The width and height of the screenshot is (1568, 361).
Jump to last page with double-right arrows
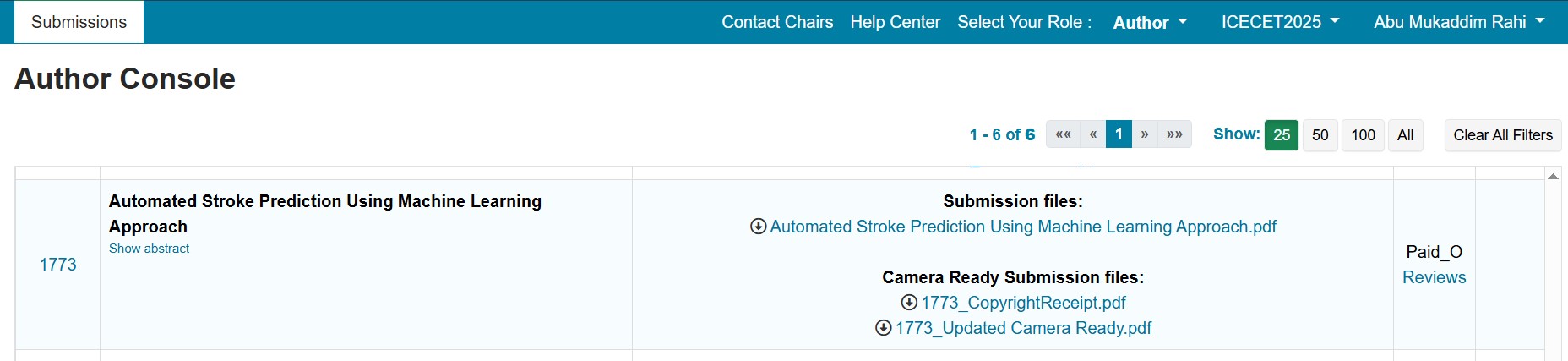1174,134
